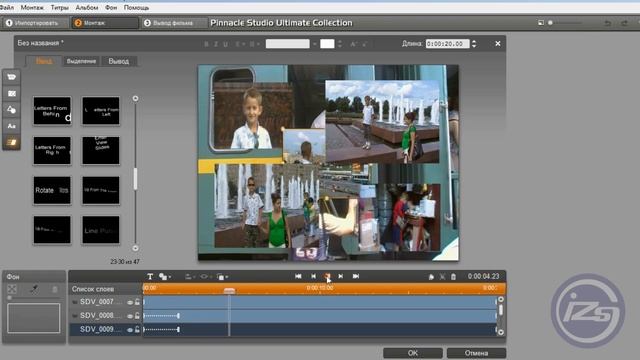Toggle lock on the SDV_0009 layer
Screen dimensions: 640x360
point(137,329)
